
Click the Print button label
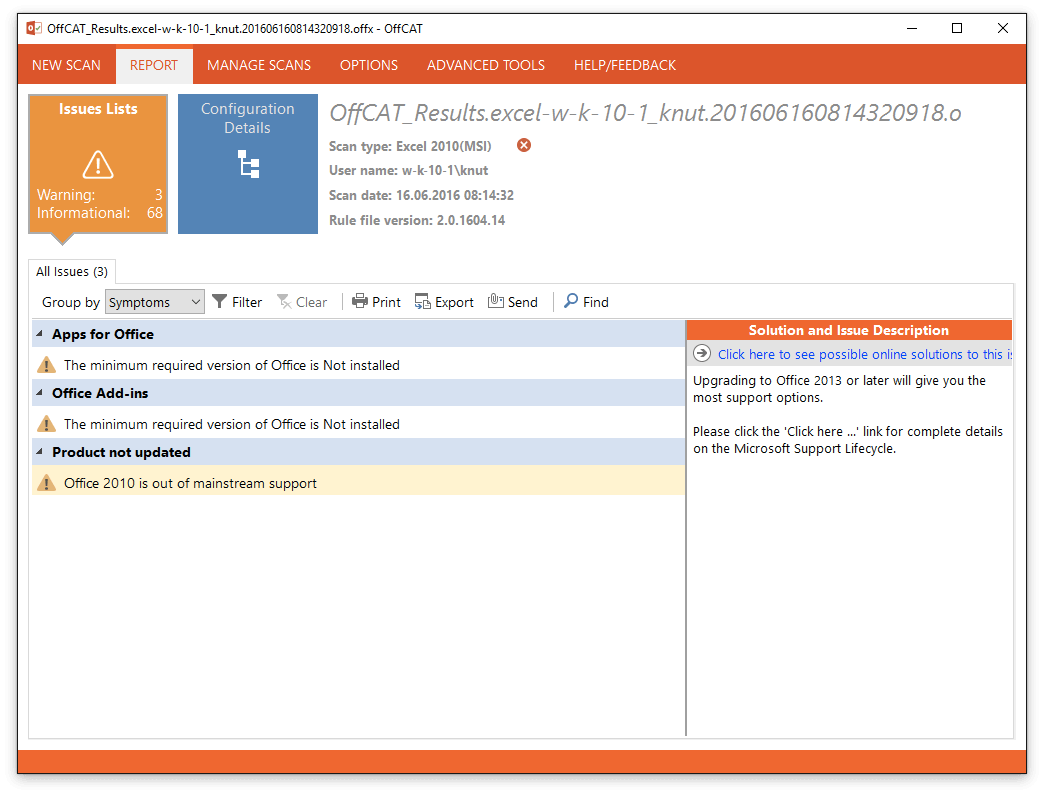click(x=386, y=302)
